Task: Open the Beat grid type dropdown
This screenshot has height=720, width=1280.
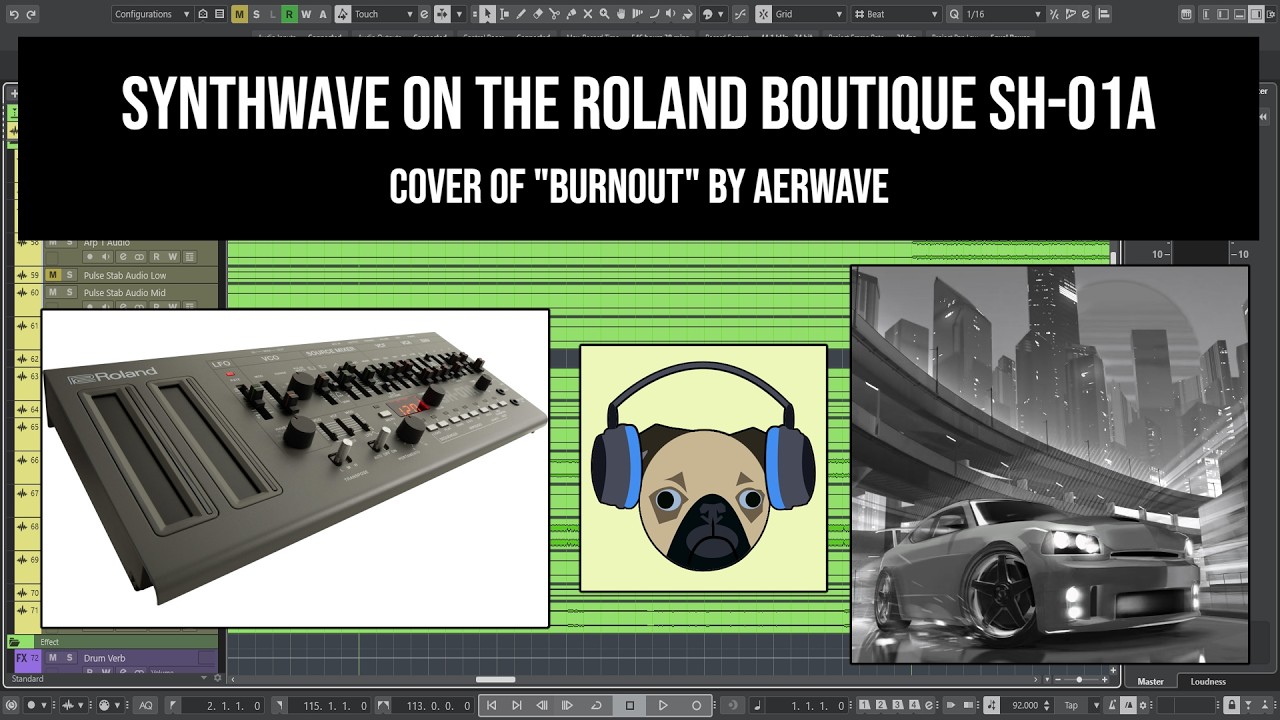Action: (897, 14)
